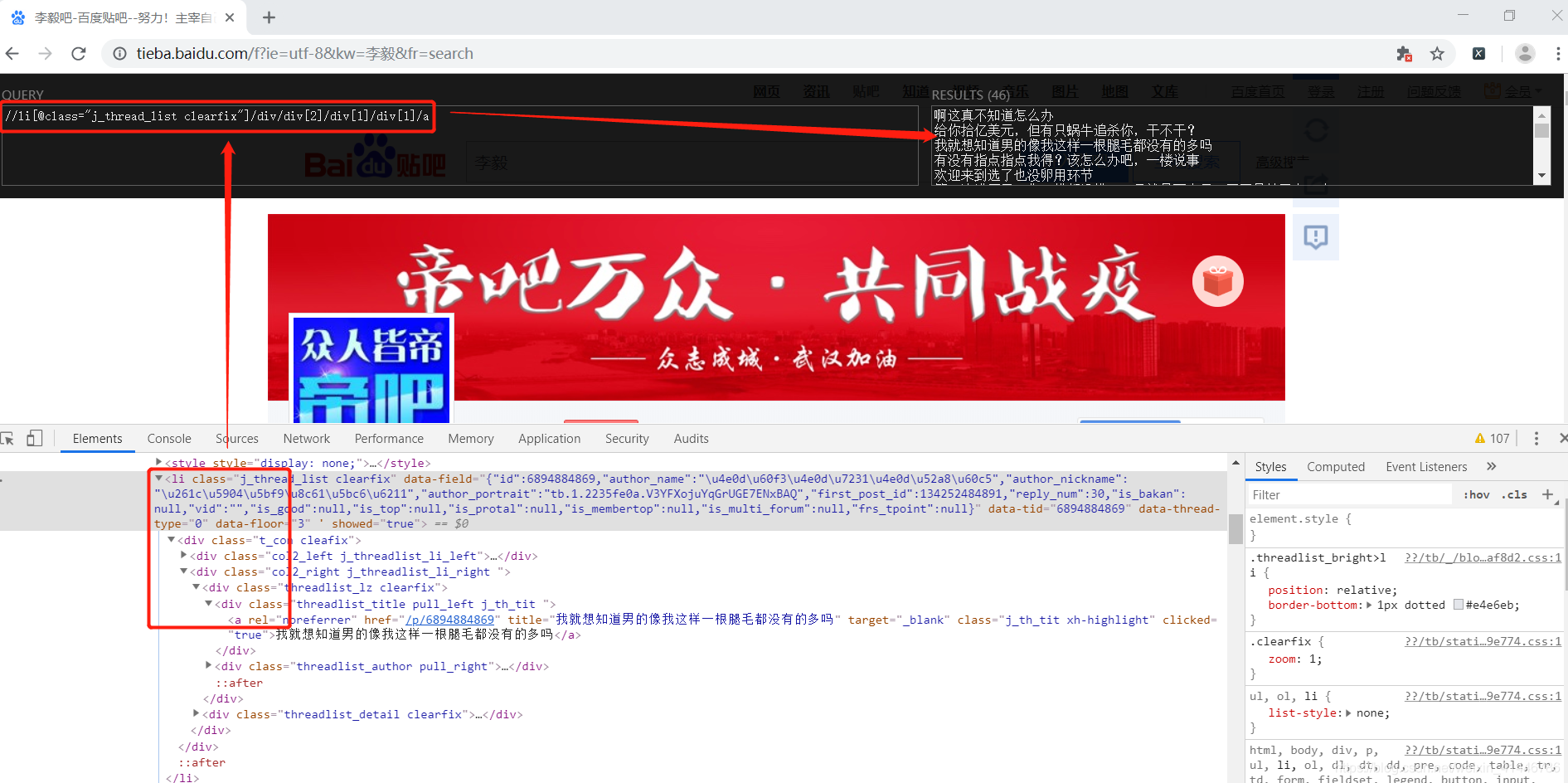Image resolution: width=1568 pixels, height=783 pixels.
Task: Open ul, ol, li rule source link
Action: coord(1483,696)
